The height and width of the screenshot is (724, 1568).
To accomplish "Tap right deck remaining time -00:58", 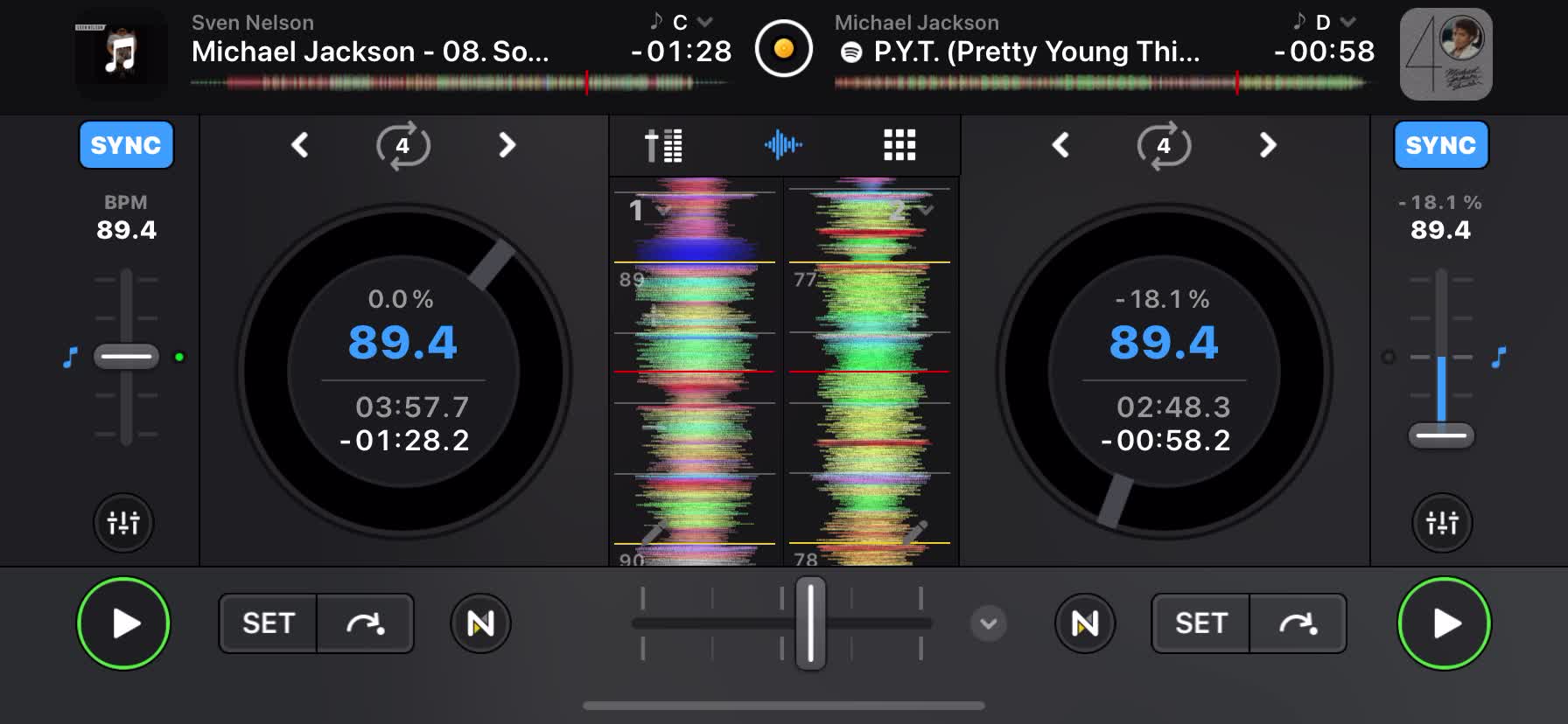I will tap(1324, 52).
